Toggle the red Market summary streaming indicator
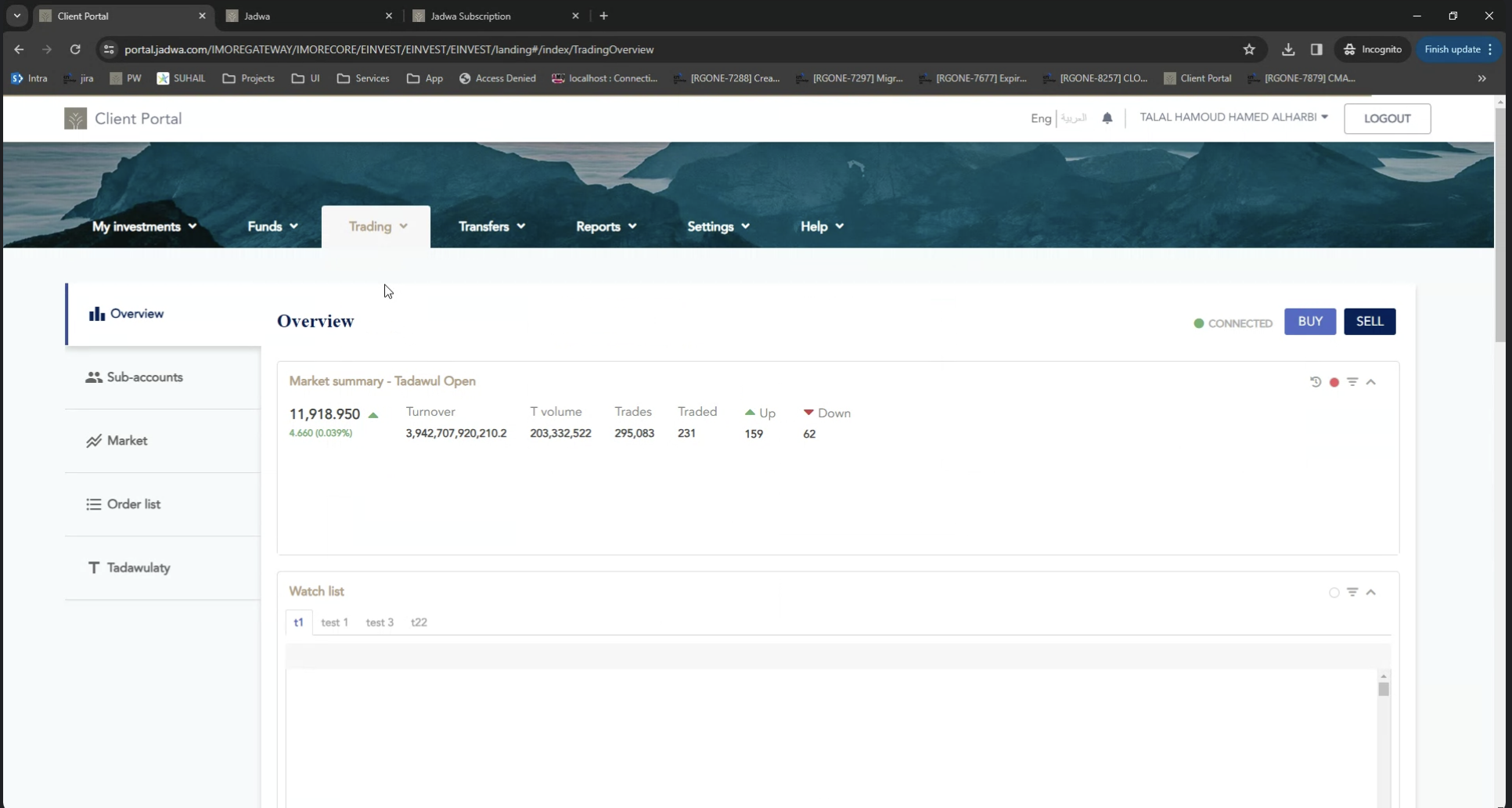The height and width of the screenshot is (808, 1512). (1334, 382)
